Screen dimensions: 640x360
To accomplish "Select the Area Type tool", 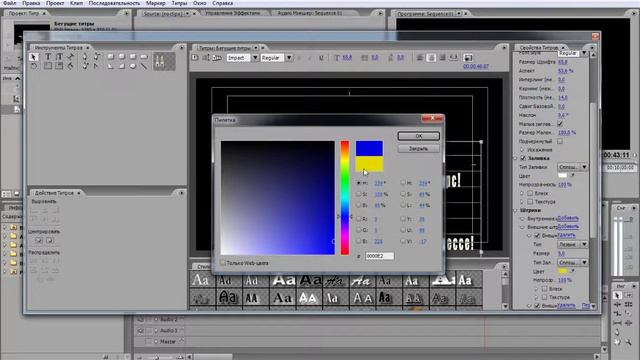I will point(48,65).
